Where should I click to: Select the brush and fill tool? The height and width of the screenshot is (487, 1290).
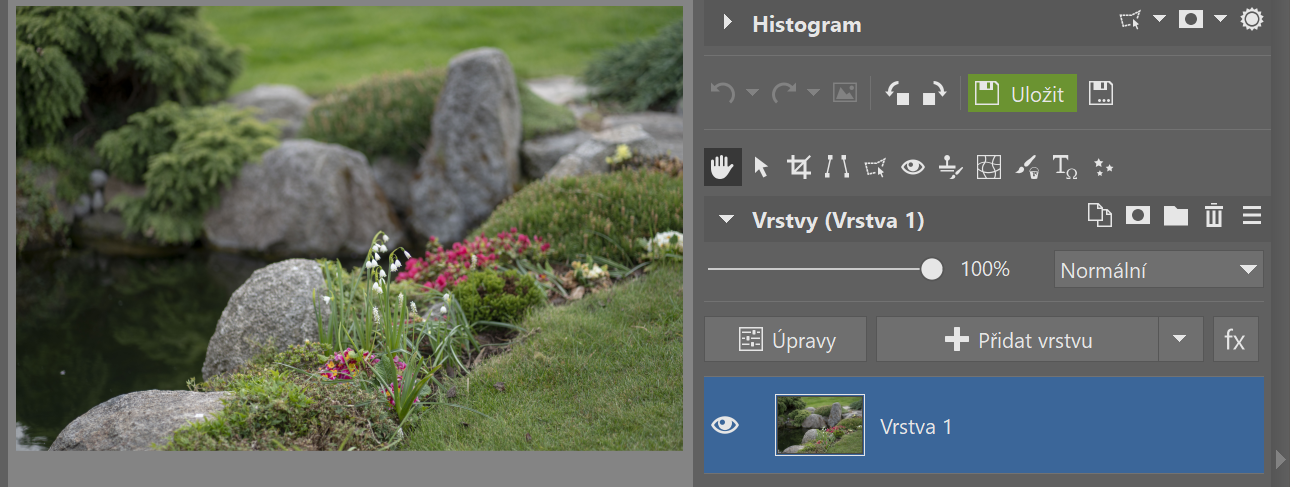click(x=1026, y=167)
